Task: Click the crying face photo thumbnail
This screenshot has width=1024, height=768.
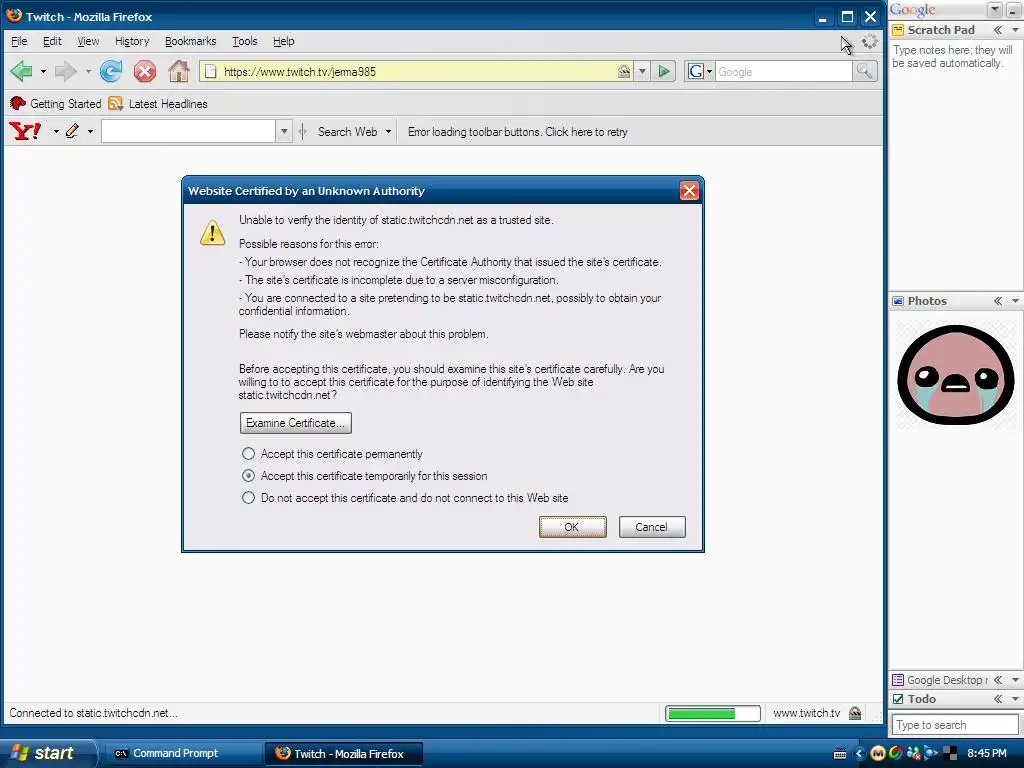Action: click(955, 374)
